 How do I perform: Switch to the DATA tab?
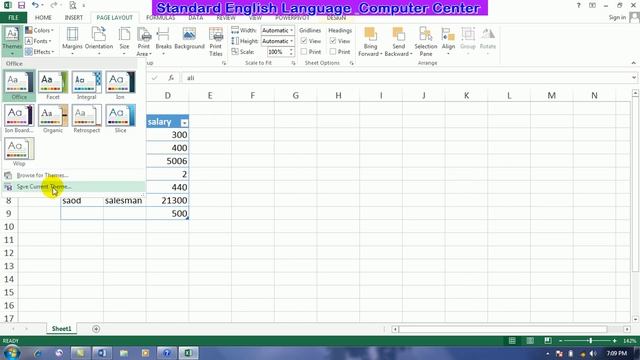196,18
